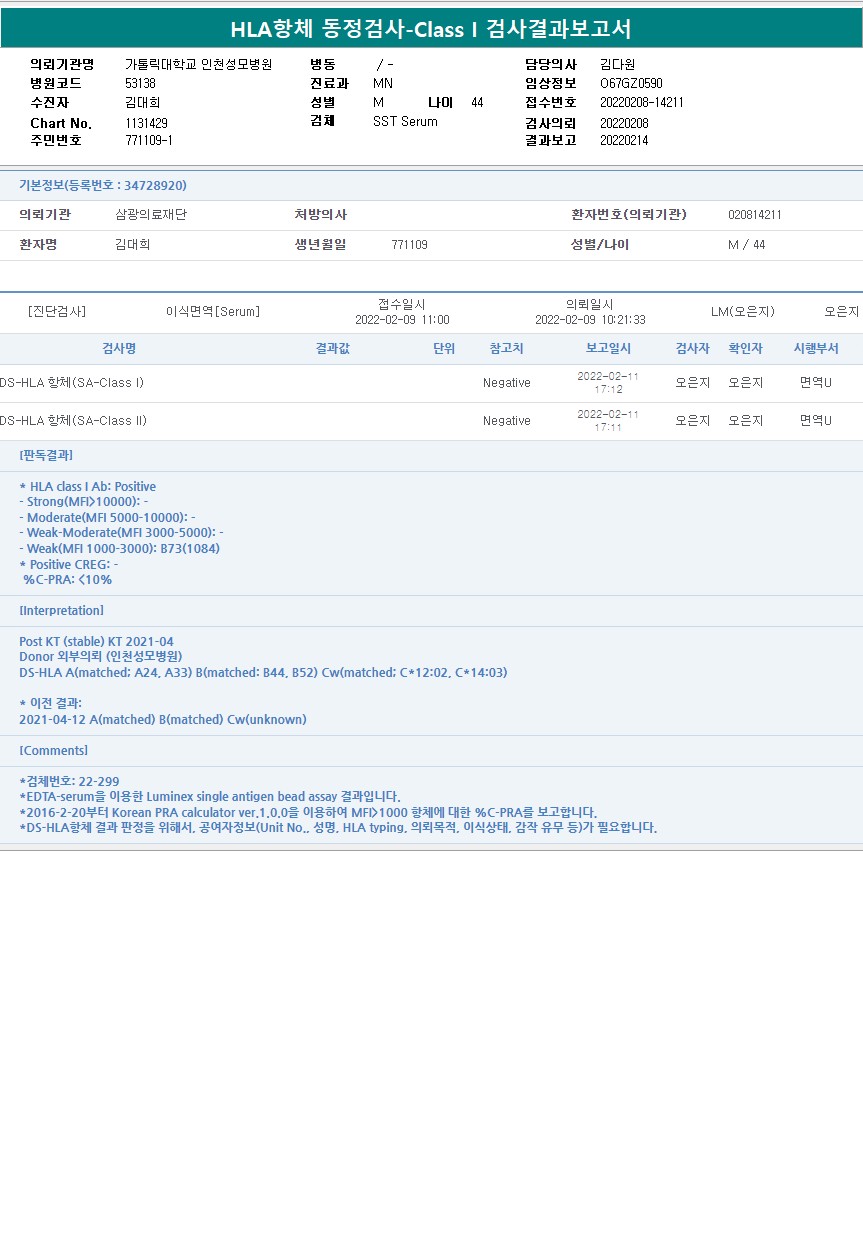Click the 'HLA class I Ab: Positive' line
Image resolution: width=863 pixels, height=1240 pixels.
tap(88, 487)
